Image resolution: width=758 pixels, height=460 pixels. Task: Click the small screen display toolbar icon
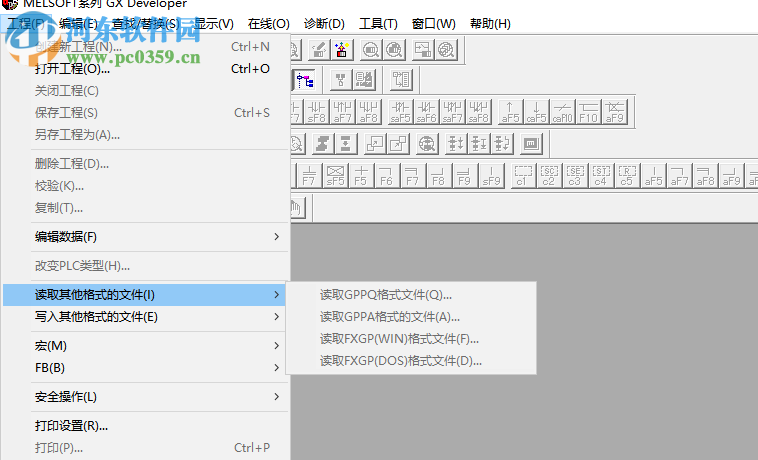(531, 144)
